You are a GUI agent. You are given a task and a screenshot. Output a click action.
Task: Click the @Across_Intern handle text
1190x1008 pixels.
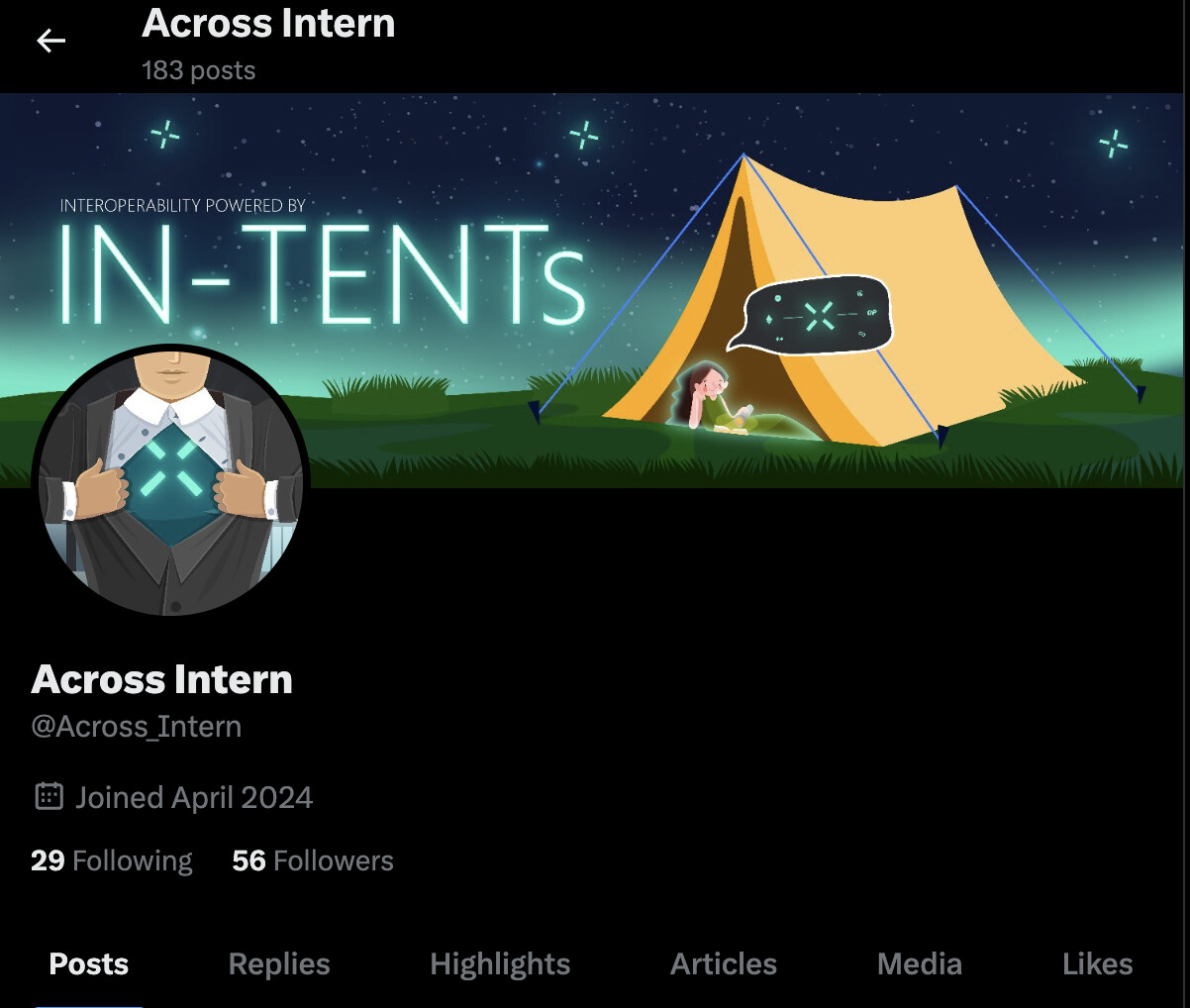pos(137,727)
